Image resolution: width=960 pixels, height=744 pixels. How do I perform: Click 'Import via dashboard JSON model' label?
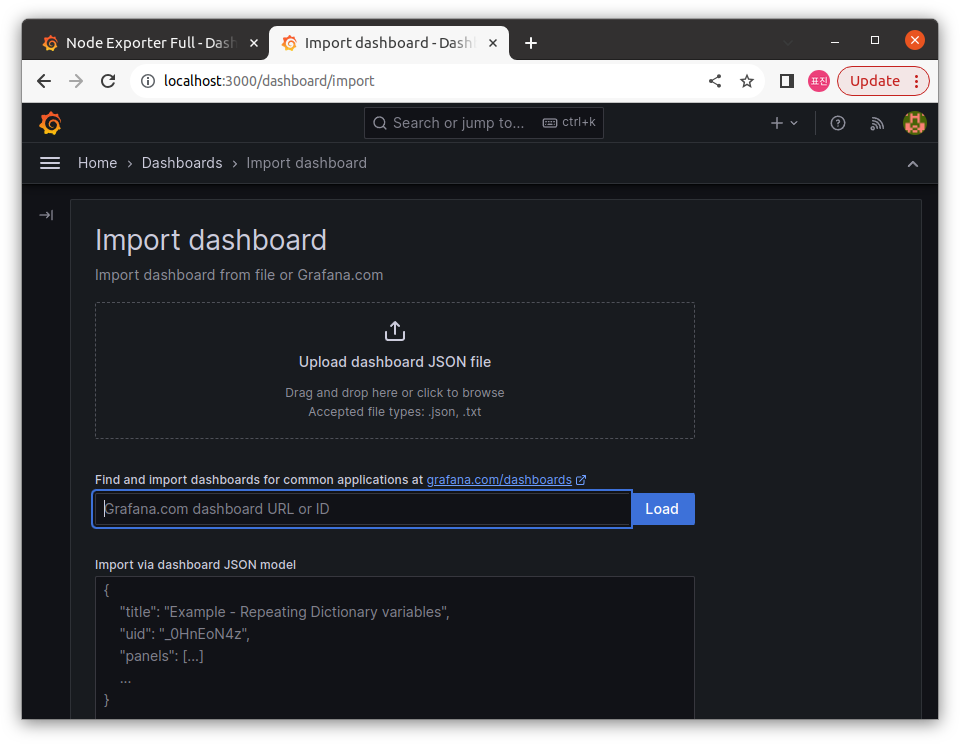coord(195,565)
